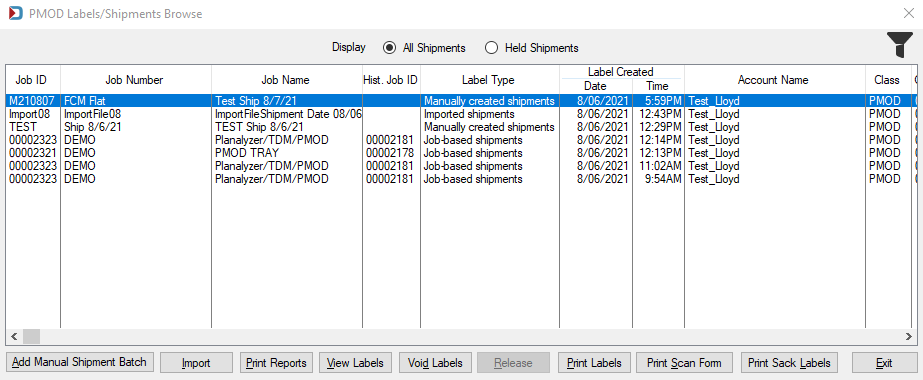Open Print Reports

276,363
